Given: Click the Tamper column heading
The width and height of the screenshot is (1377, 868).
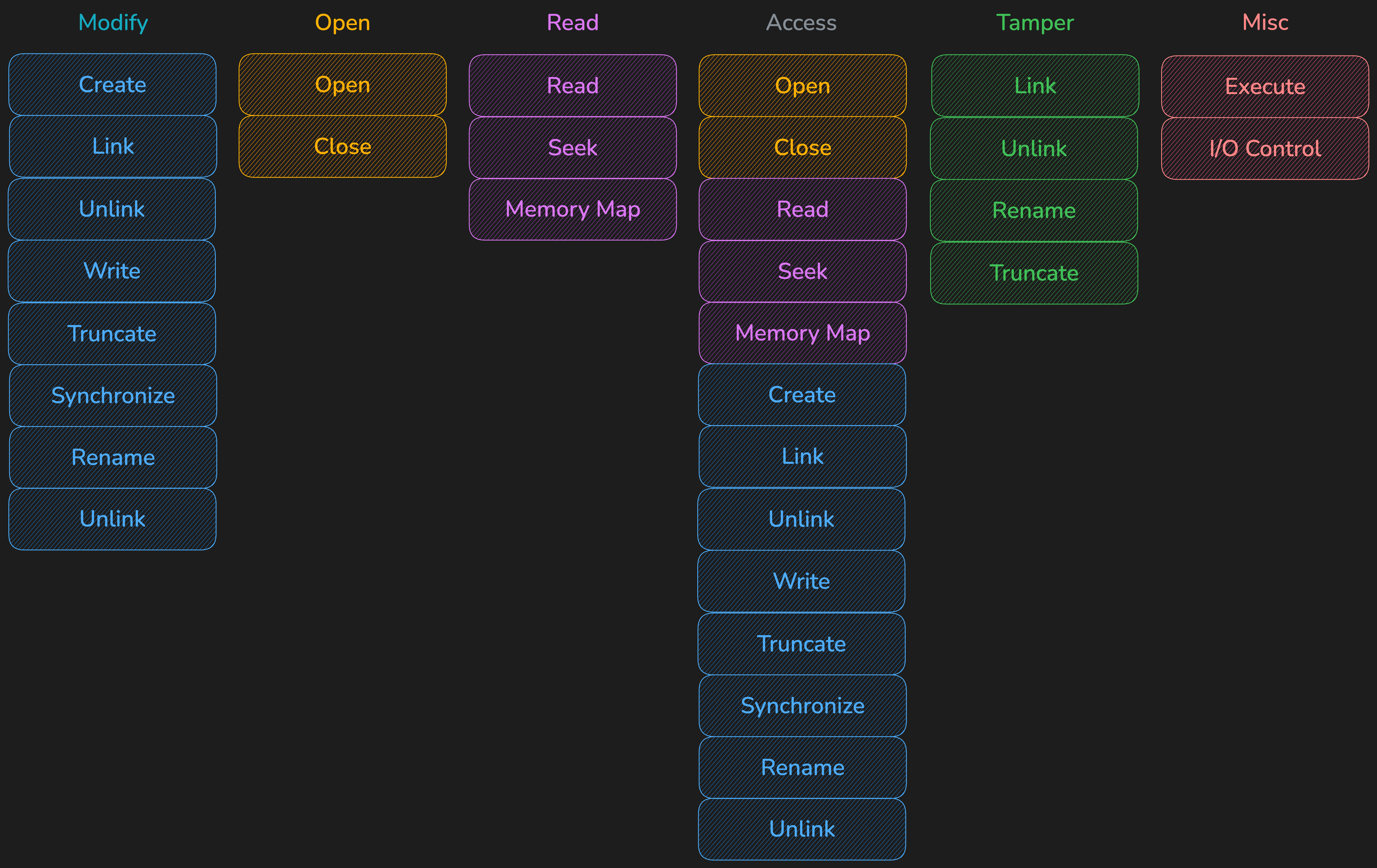Looking at the screenshot, I should pyautogui.click(x=1035, y=23).
